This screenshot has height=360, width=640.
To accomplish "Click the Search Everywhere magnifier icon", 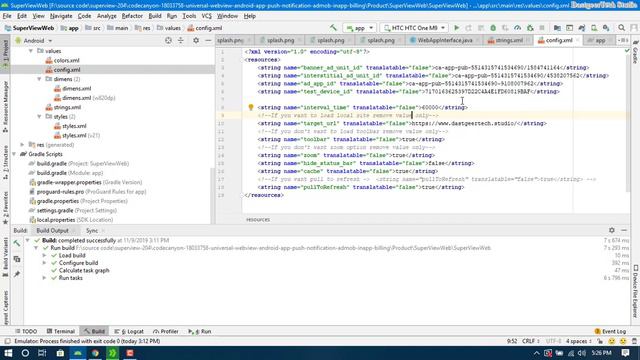I will 621,28.
